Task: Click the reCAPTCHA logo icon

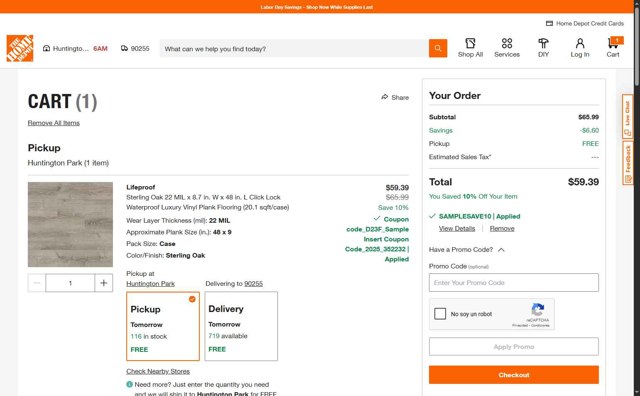Action: click(538, 310)
